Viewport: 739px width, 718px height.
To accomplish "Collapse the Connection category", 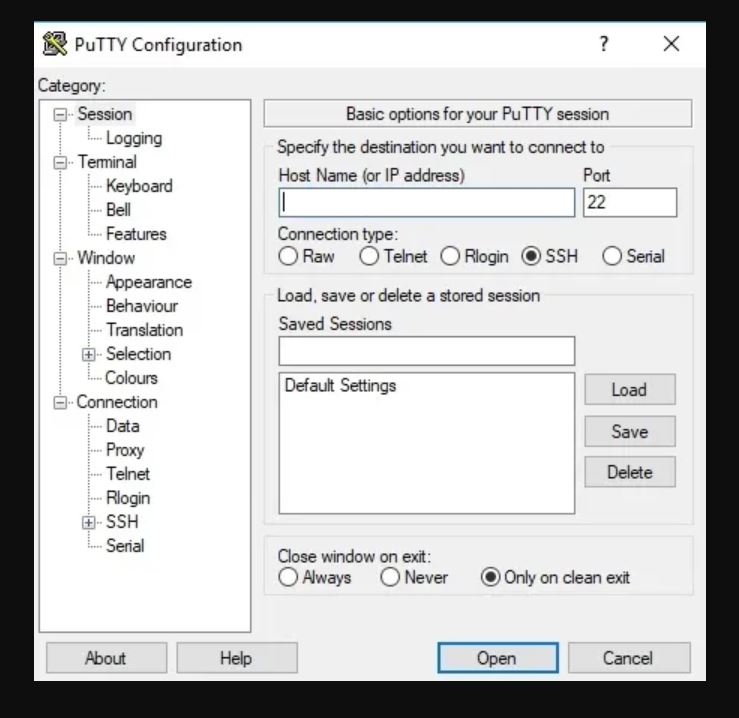I will coord(62,402).
